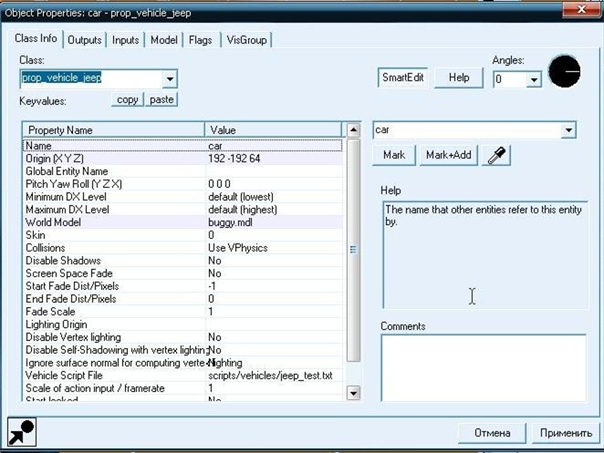Close the Object Properties window

pyautogui.click(x=582, y=9)
